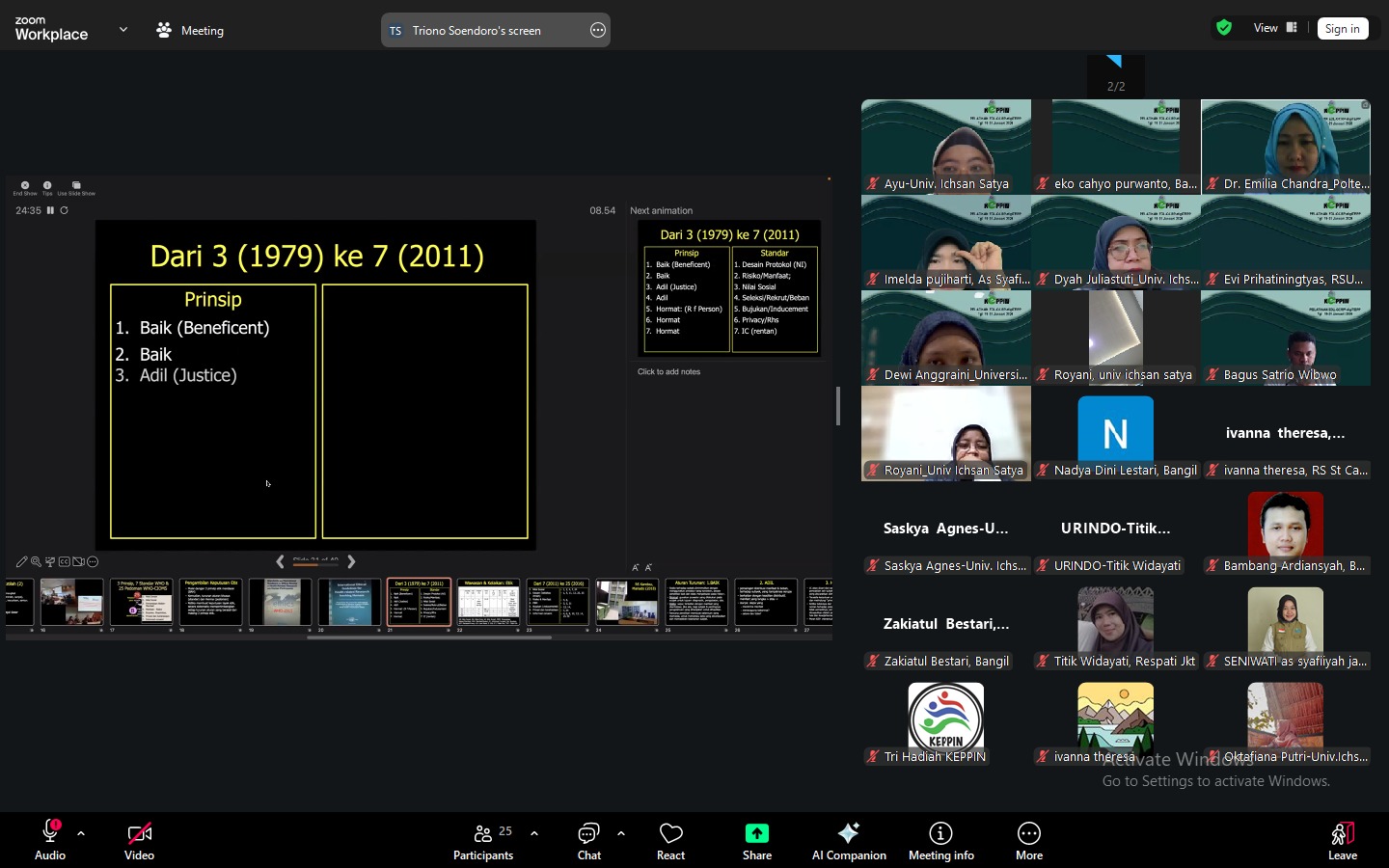Open the Zoom Workplace dropdown arrow
Viewport: 1389px width, 868px height.
click(123, 30)
